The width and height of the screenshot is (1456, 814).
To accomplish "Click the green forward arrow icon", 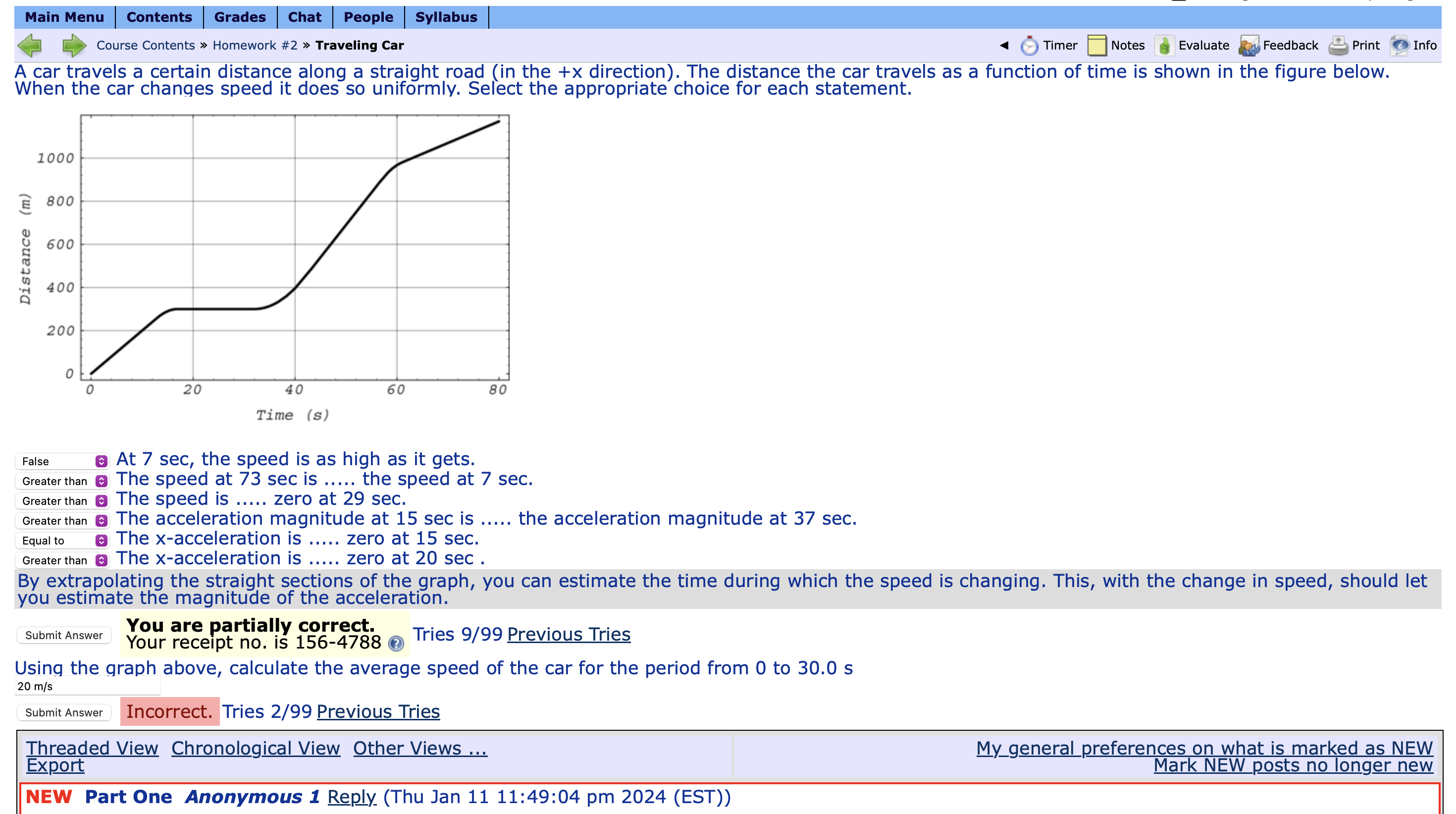I will [73, 45].
